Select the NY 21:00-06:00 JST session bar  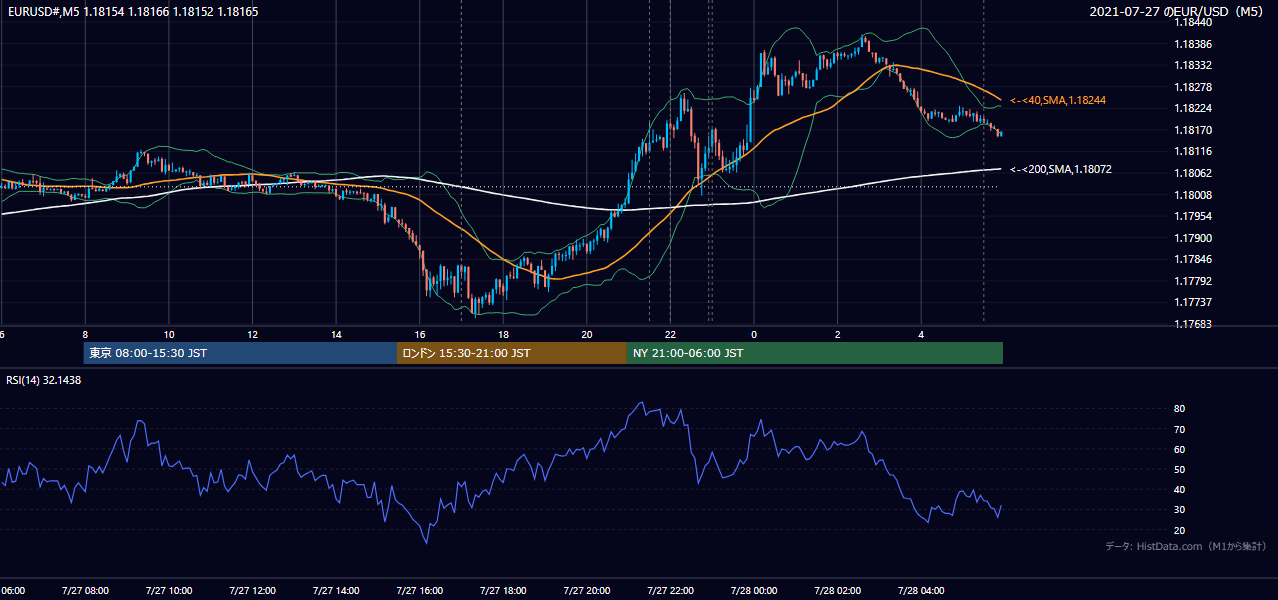click(815, 353)
